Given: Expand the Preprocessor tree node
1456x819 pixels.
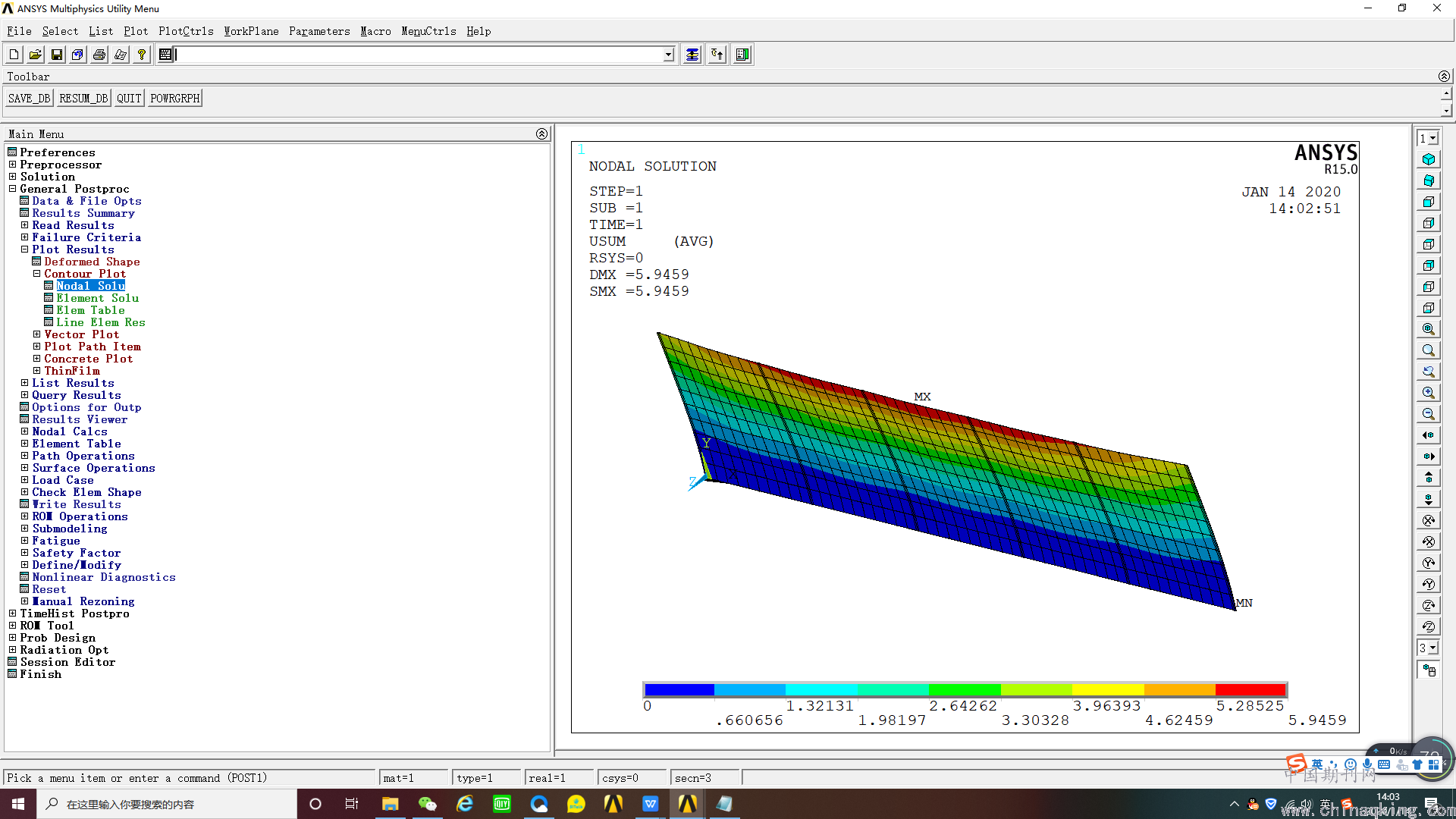Looking at the screenshot, I should point(12,165).
